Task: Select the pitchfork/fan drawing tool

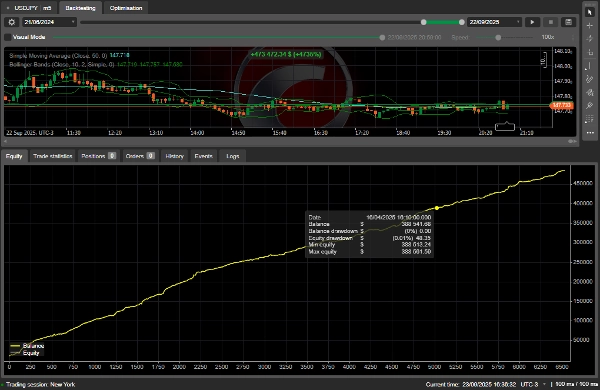Action: click(590, 93)
